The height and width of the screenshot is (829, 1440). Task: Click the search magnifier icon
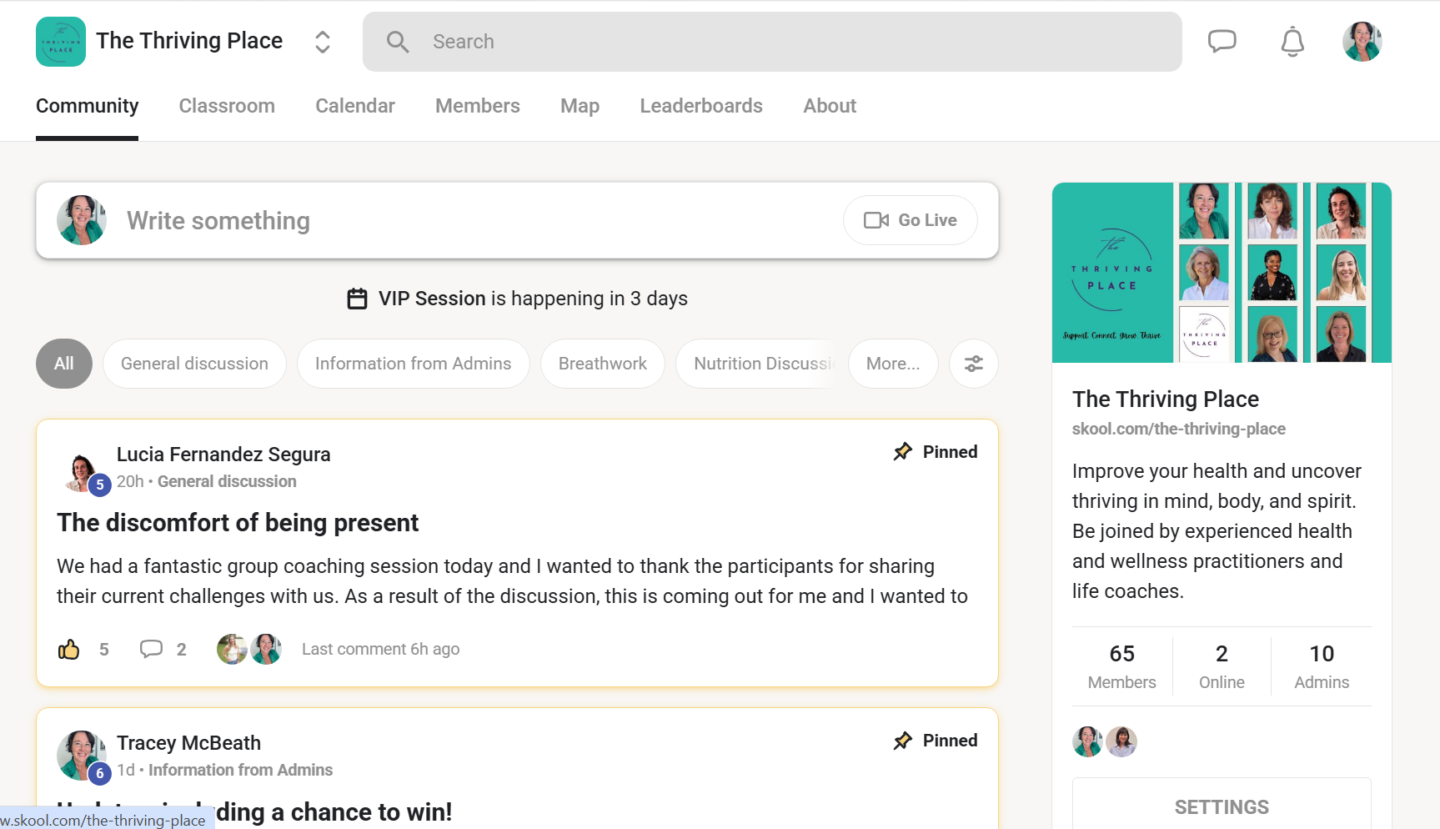(398, 42)
